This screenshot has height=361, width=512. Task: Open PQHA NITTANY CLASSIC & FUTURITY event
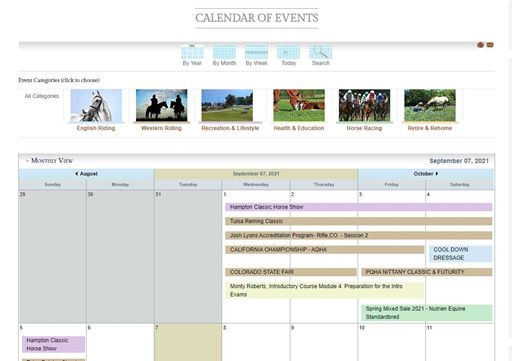click(x=427, y=272)
